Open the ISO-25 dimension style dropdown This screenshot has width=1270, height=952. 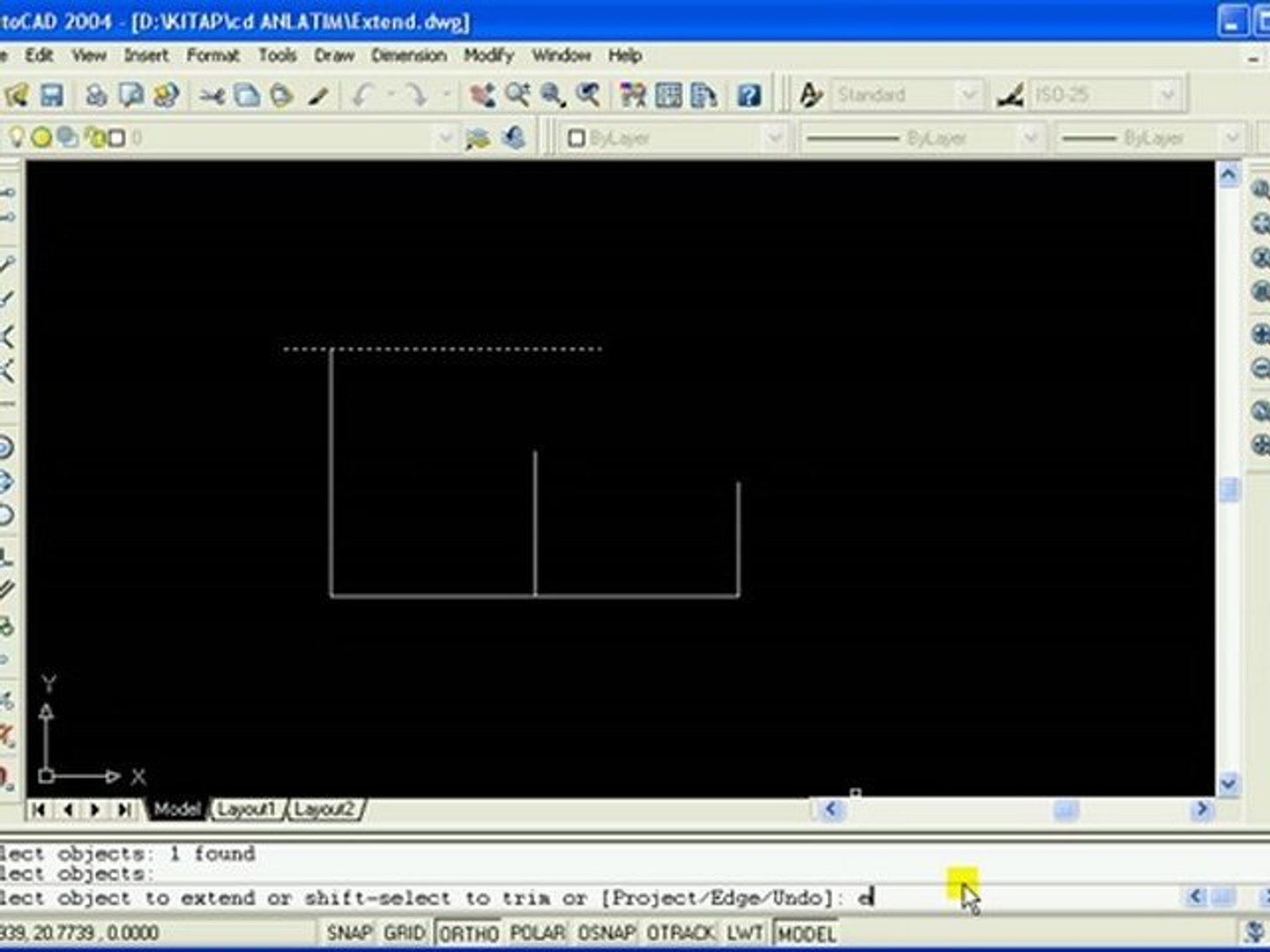coord(1168,94)
